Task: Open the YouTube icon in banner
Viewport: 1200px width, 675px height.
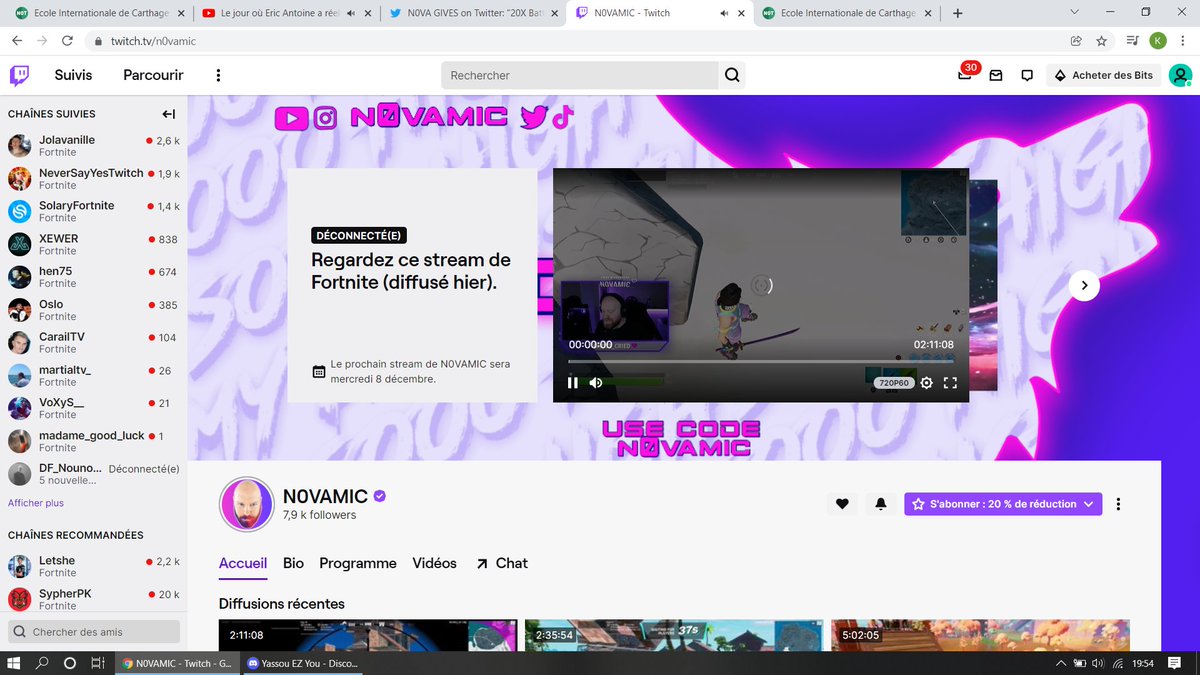Action: pos(291,119)
